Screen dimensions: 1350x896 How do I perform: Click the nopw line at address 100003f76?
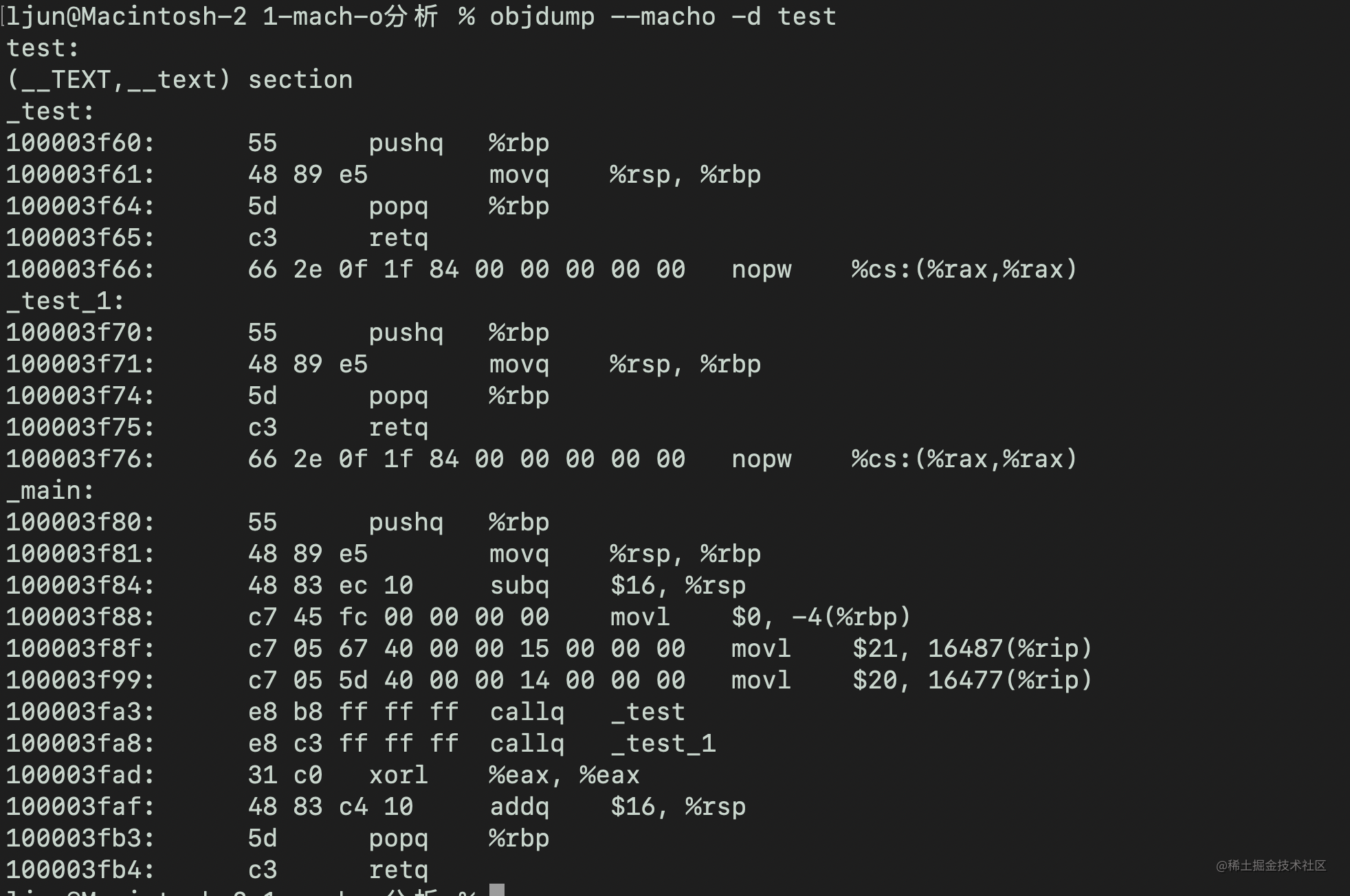(x=542, y=459)
